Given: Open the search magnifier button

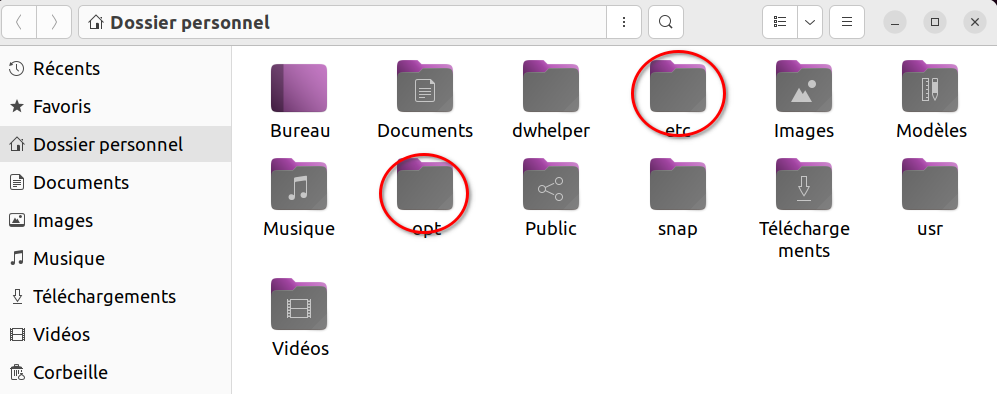Looking at the screenshot, I should [666, 22].
